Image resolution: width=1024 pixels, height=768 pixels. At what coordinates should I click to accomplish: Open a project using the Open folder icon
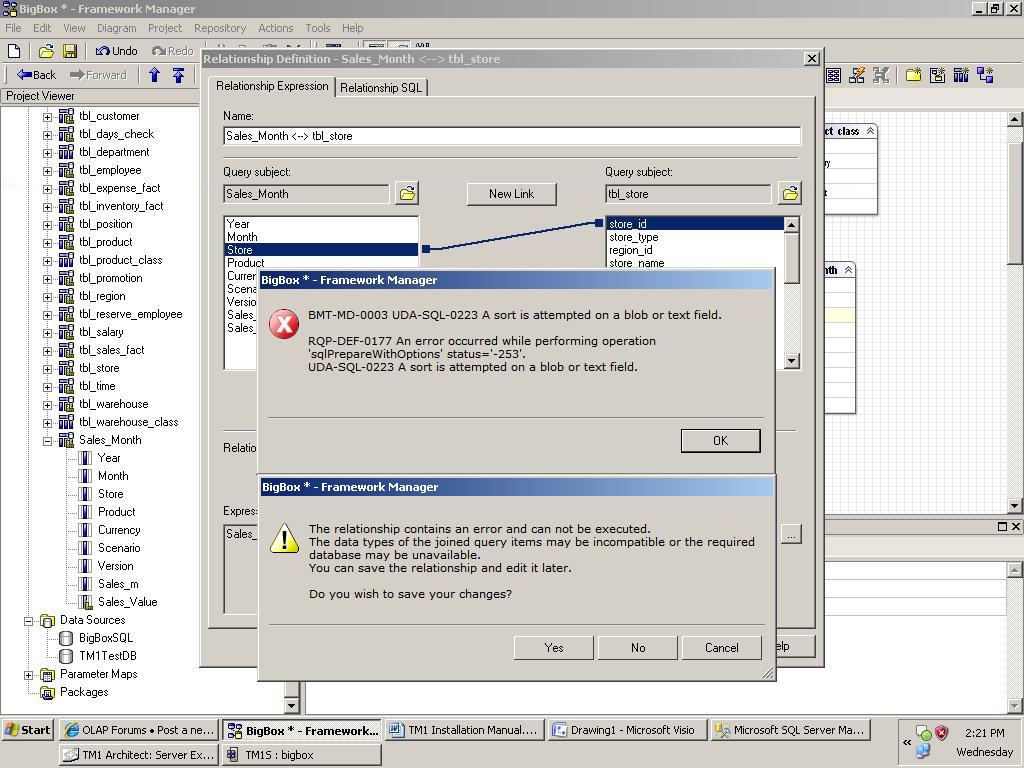(45, 52)
